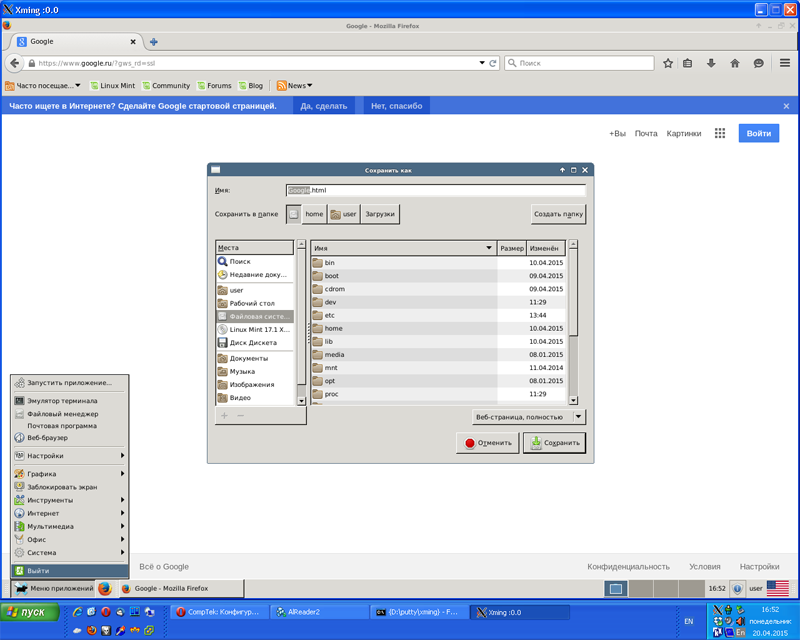This screenshot has width=800, height=640.
Task: Click the Создать папку button
Action: point(558,214)
